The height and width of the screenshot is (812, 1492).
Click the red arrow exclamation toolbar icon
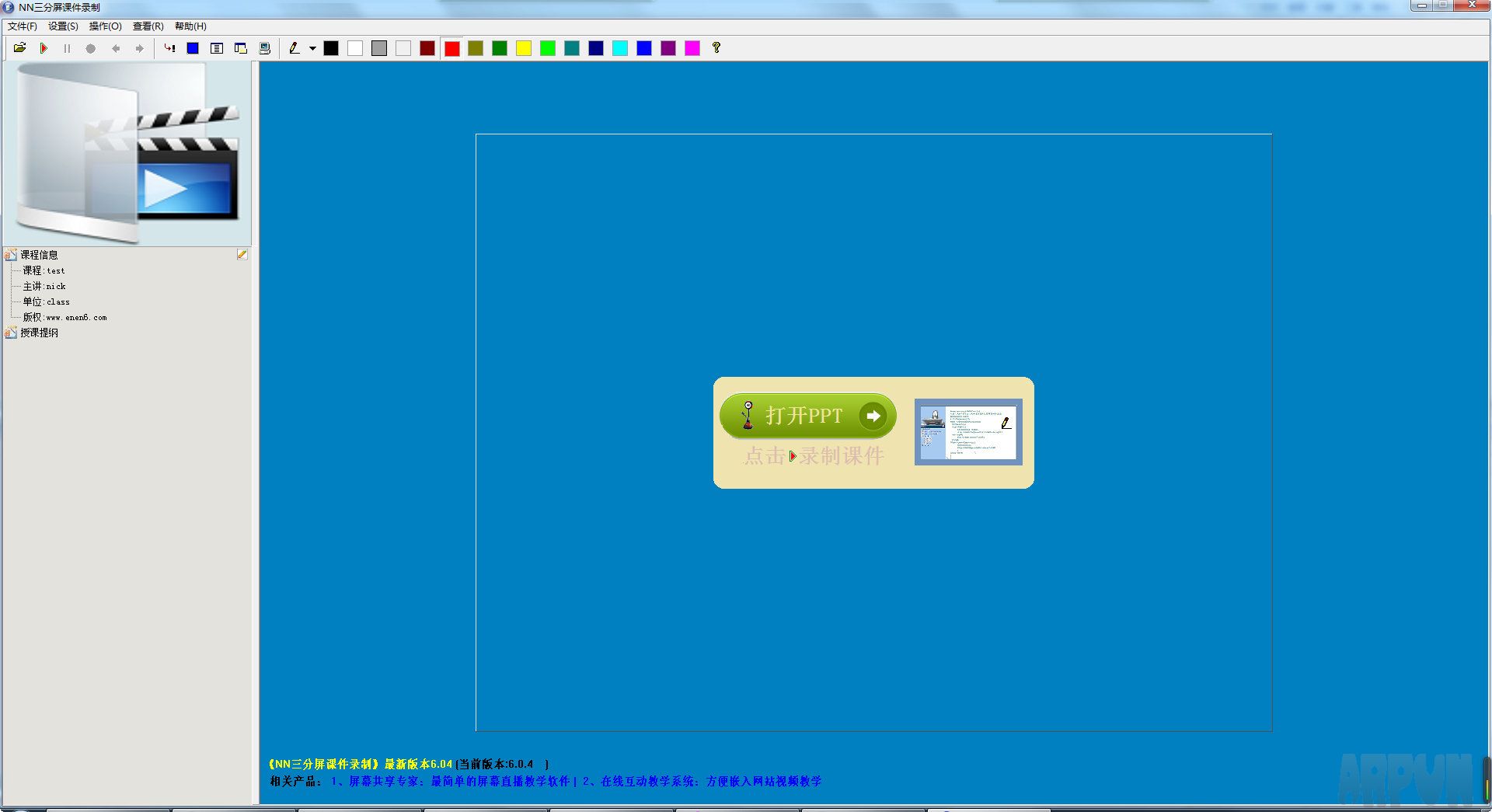point(169,48)
